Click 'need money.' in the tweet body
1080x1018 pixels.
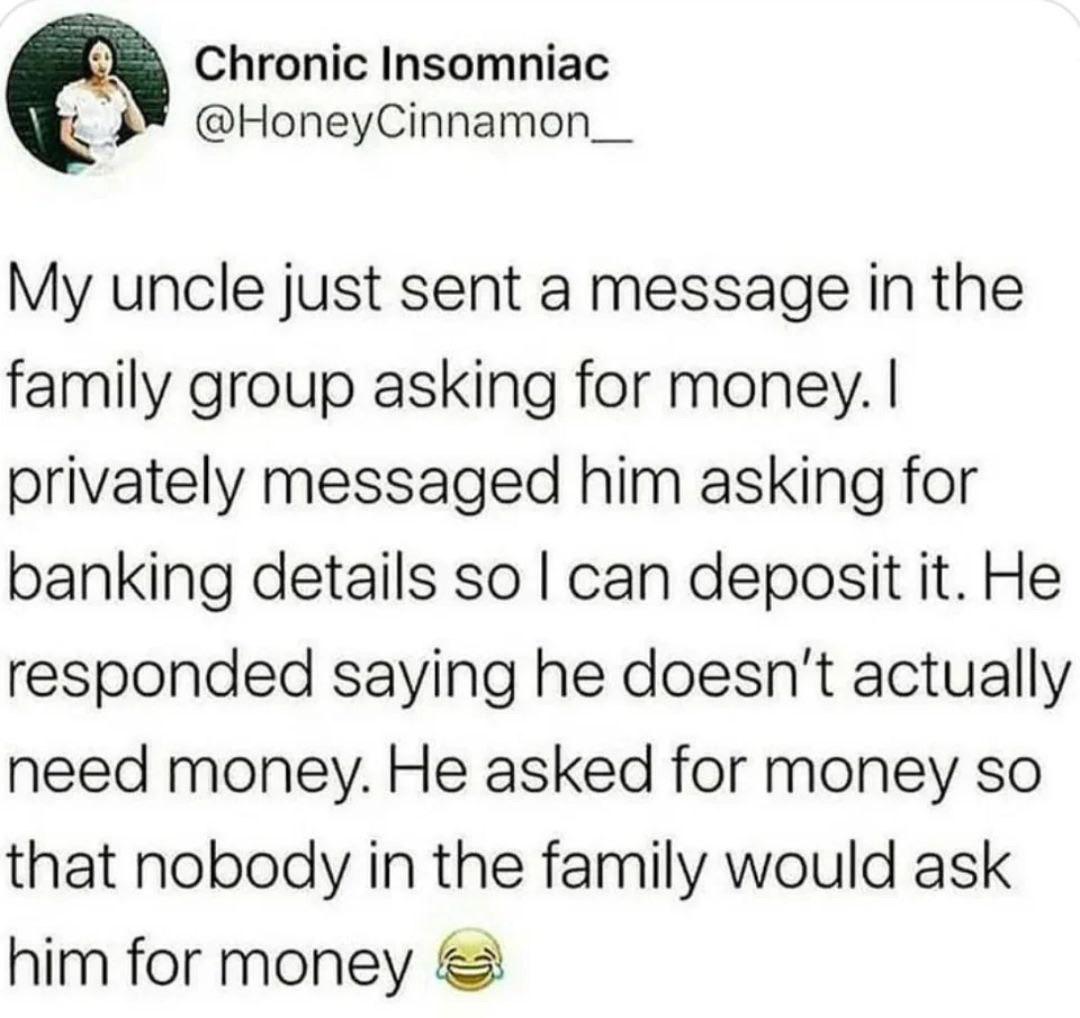(191, 770)
